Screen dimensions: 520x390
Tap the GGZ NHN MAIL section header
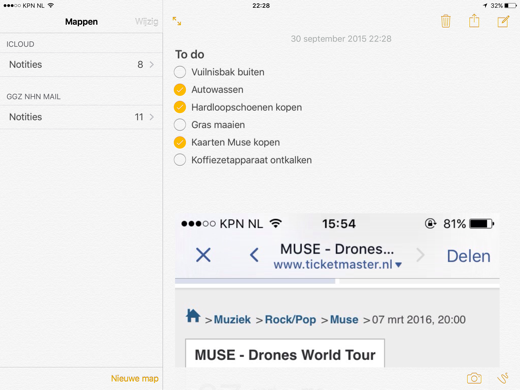click(33, 97)
